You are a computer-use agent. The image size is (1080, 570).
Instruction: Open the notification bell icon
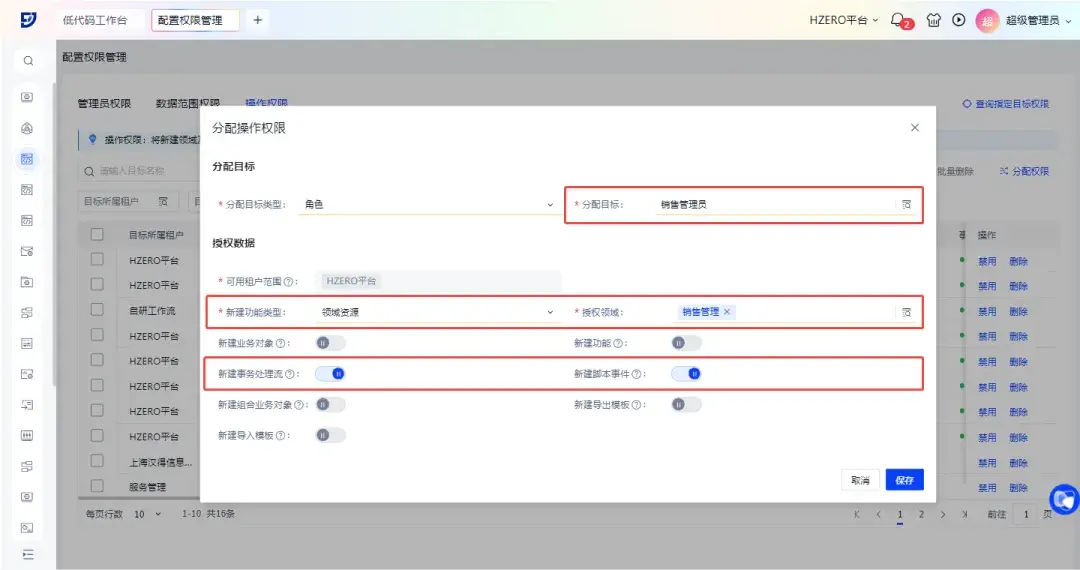(x=897, y=20)
